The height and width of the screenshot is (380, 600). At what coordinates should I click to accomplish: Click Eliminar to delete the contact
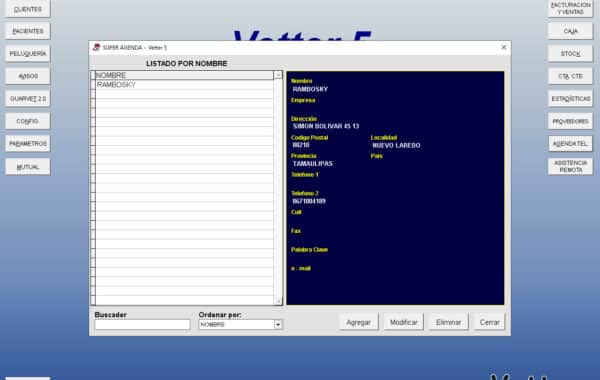coord(448,322)
